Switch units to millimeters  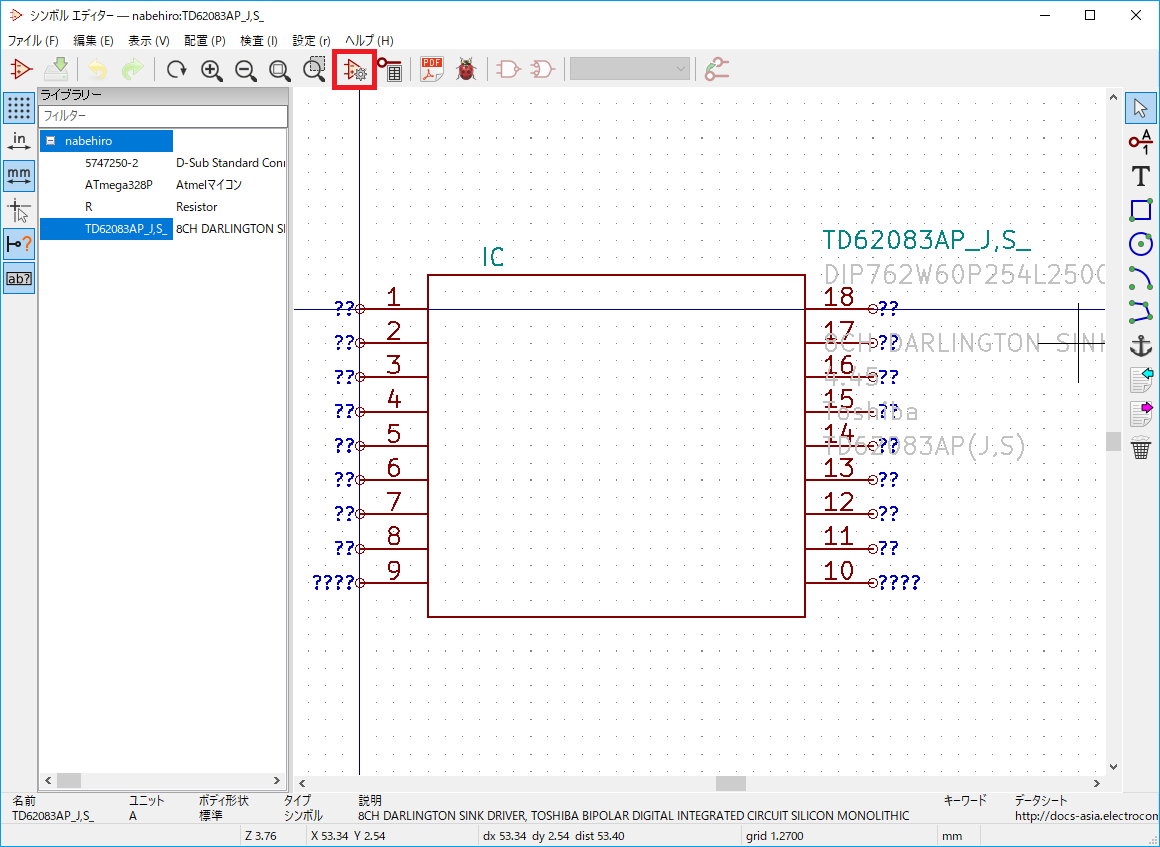click(18, 176)
